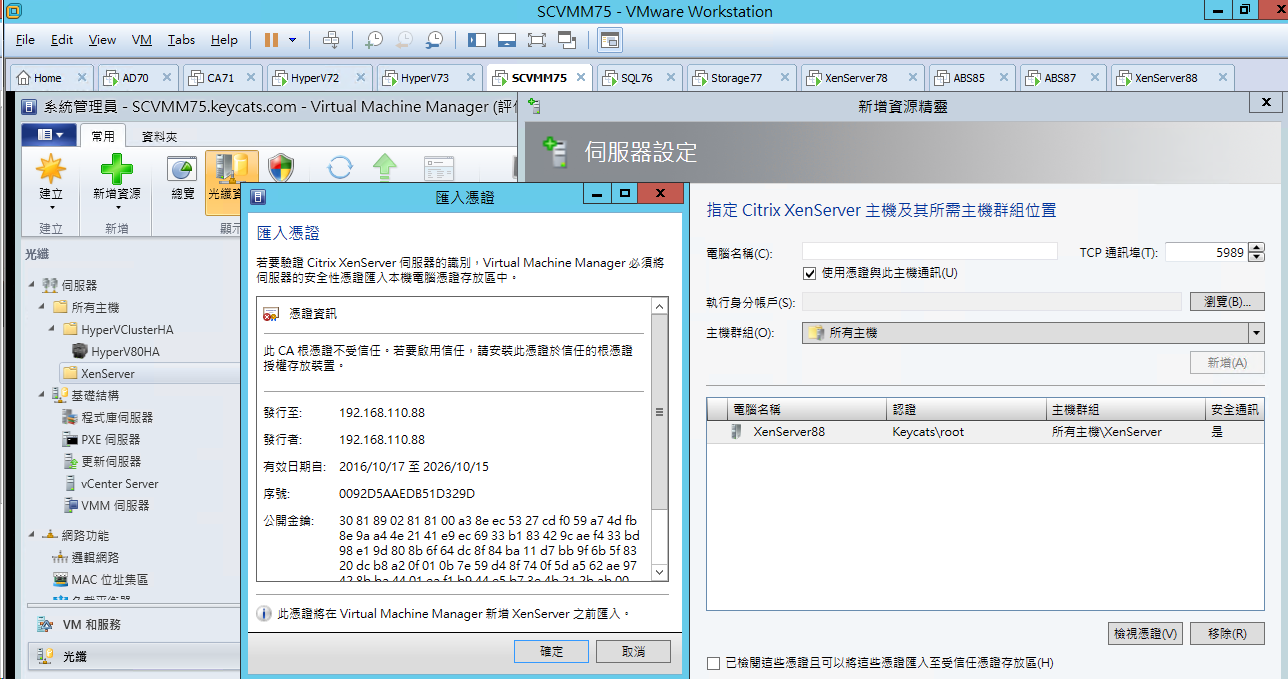1288x679 pixels.
Task: Toggle the VMware library sidebar icon
Action: pos(476,40)
